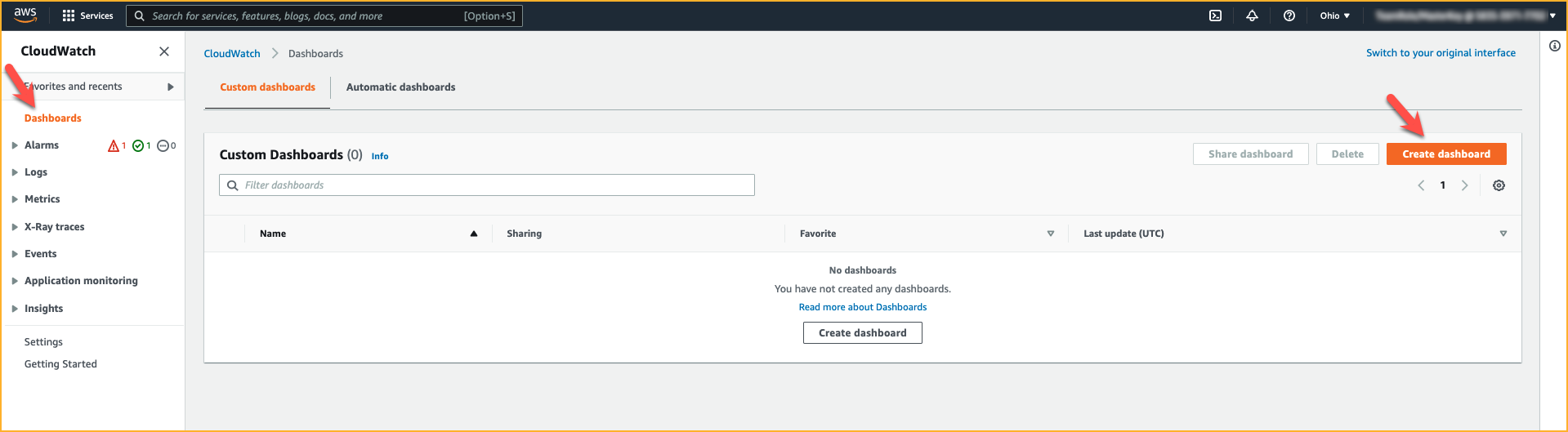Expand the Insights section

coord(15,309)
